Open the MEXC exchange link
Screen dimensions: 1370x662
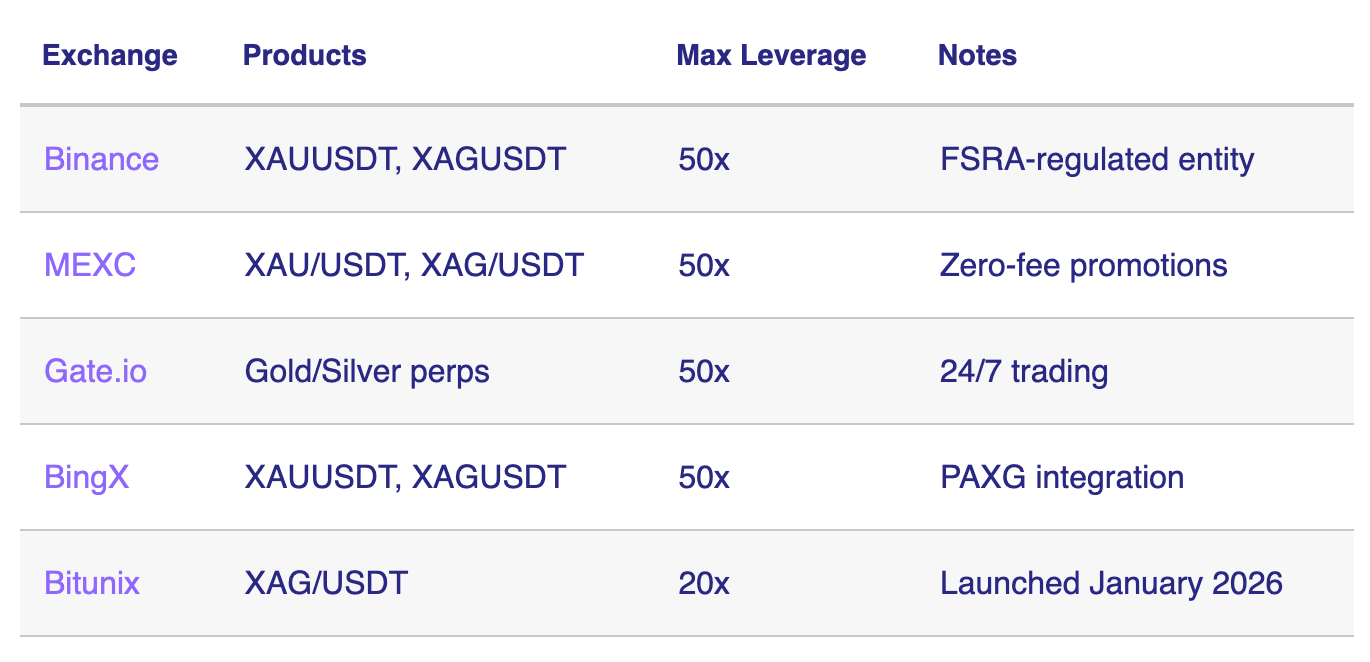click(x=90, y=265)
